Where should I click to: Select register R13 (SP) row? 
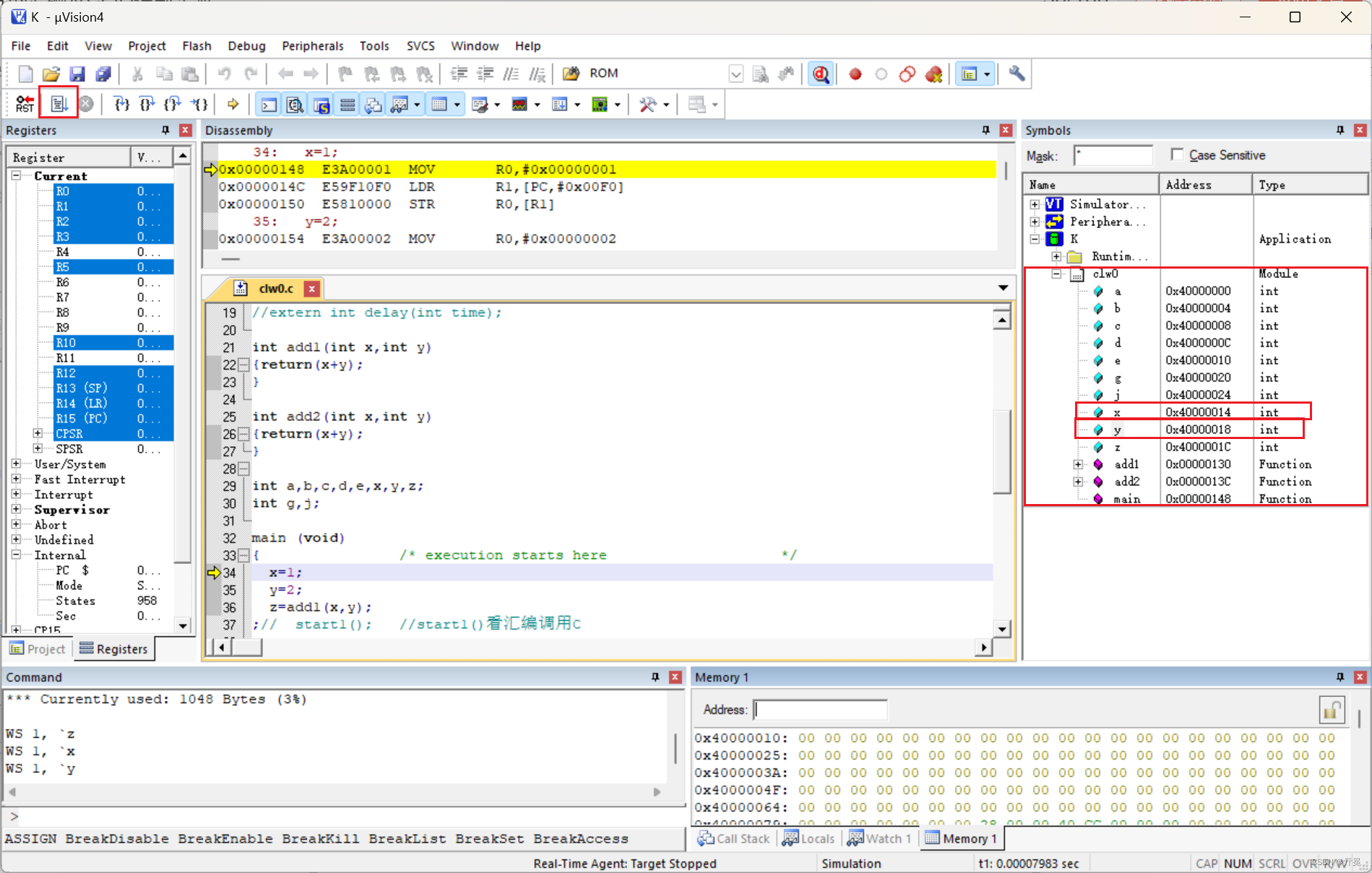point(114,388)
